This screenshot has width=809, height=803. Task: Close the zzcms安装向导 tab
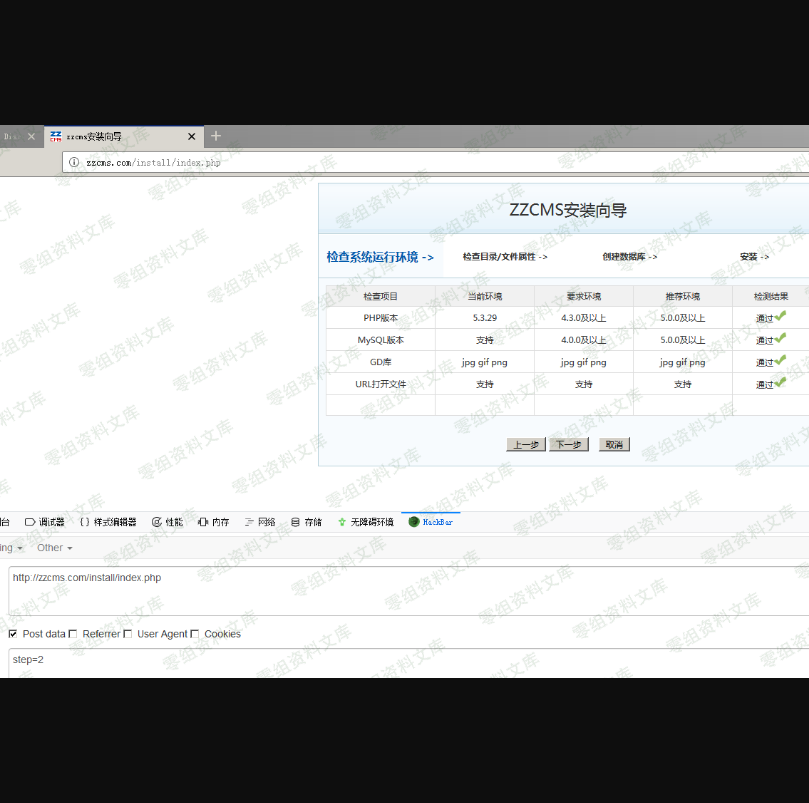coord(193,137)
